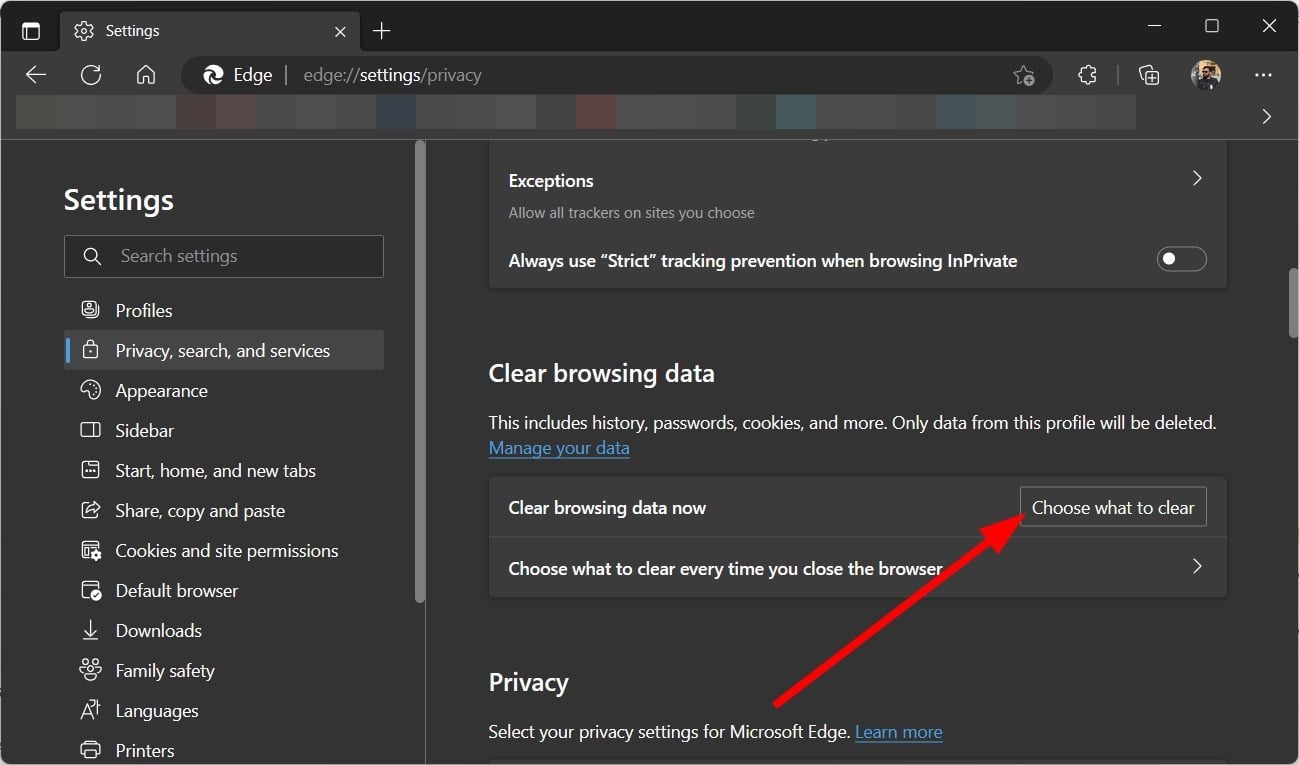
Task: Add this page to favorites star icon
Action: pos(1023,75)
